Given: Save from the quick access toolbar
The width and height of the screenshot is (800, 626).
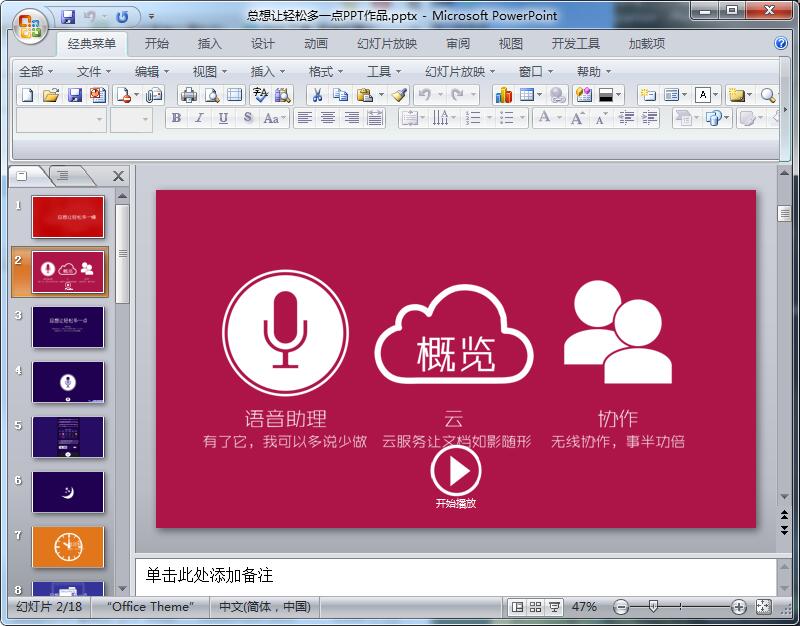Looking at the screenshot, I should click(x=68, y=17).
